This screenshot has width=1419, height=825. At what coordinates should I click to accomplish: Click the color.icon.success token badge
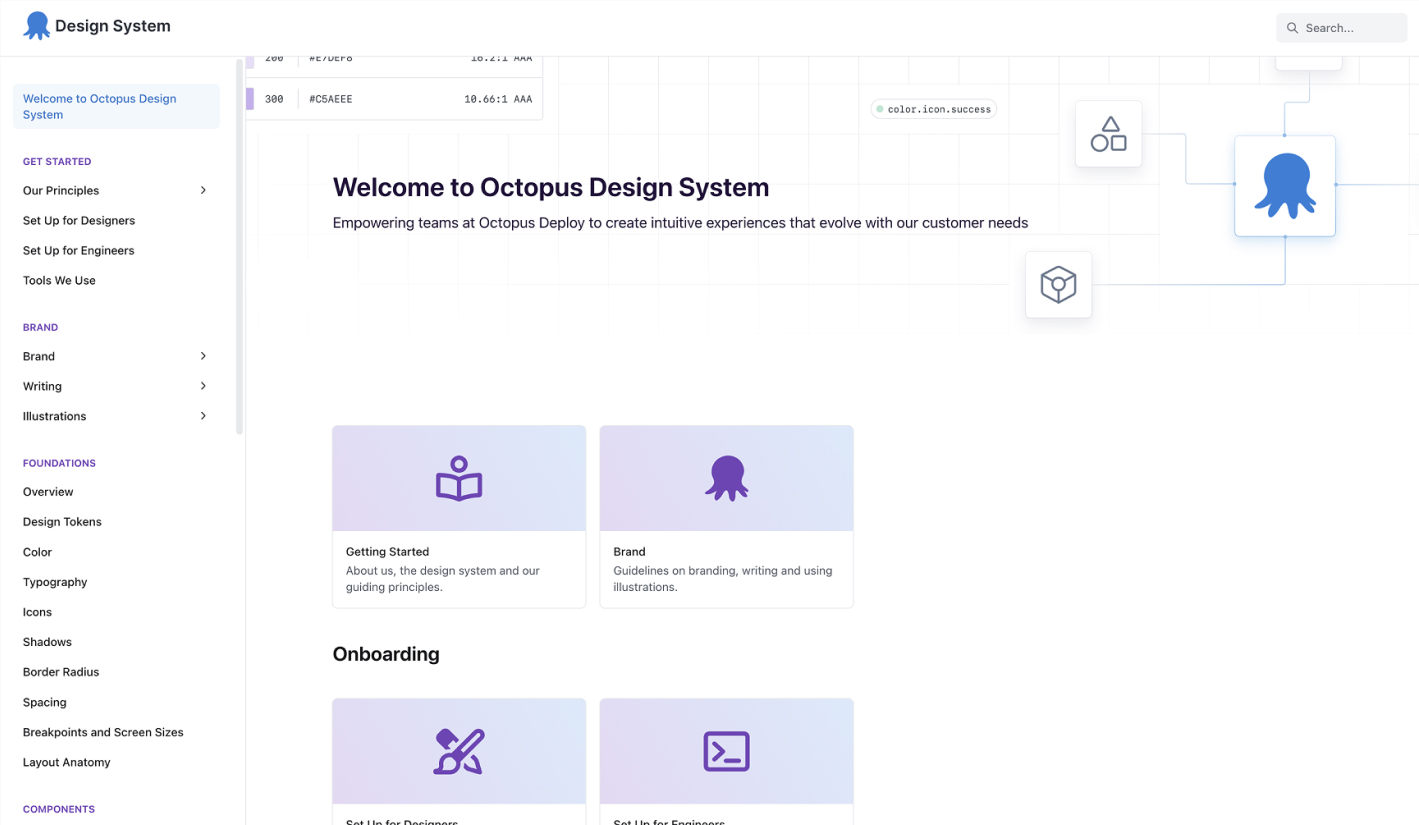[933, 109]
